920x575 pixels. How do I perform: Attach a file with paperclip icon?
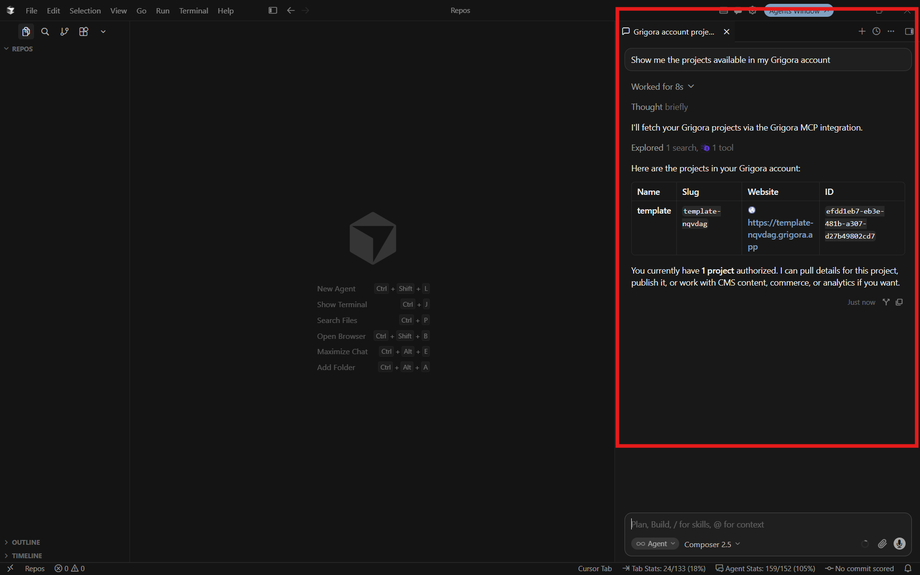pos(882,544)
